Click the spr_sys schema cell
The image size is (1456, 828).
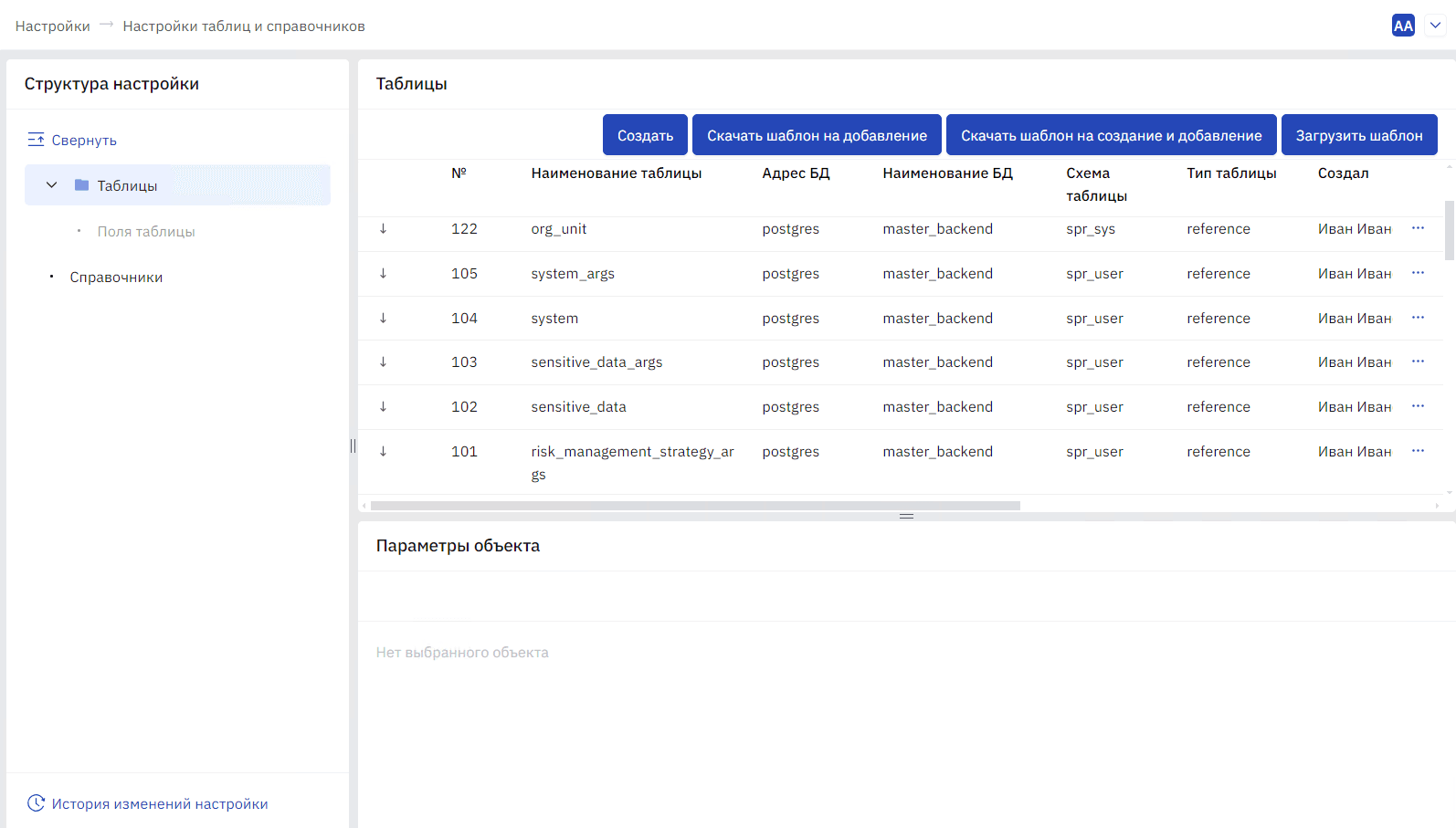point(1091,229)
